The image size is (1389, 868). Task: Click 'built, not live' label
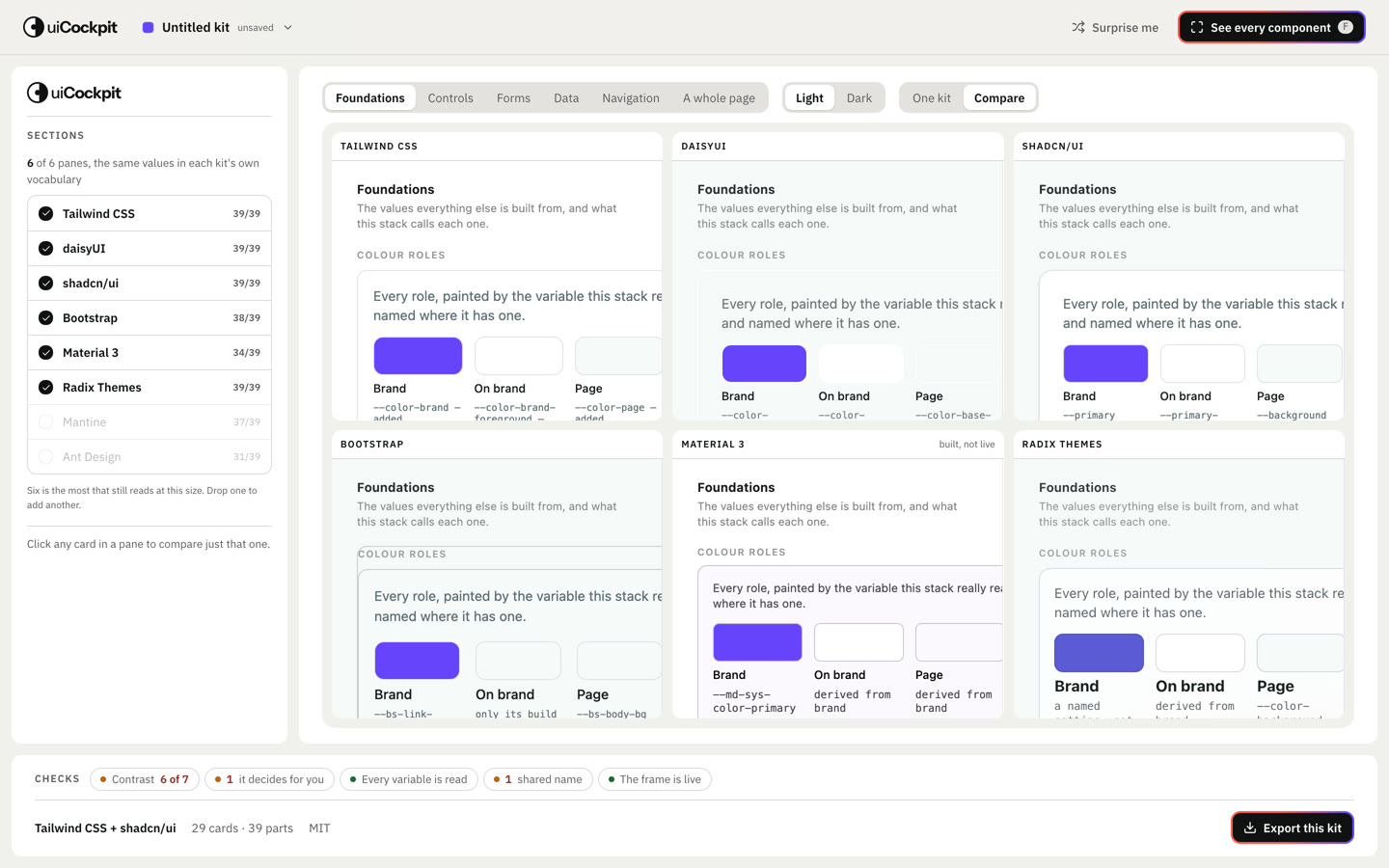(967, 445)
